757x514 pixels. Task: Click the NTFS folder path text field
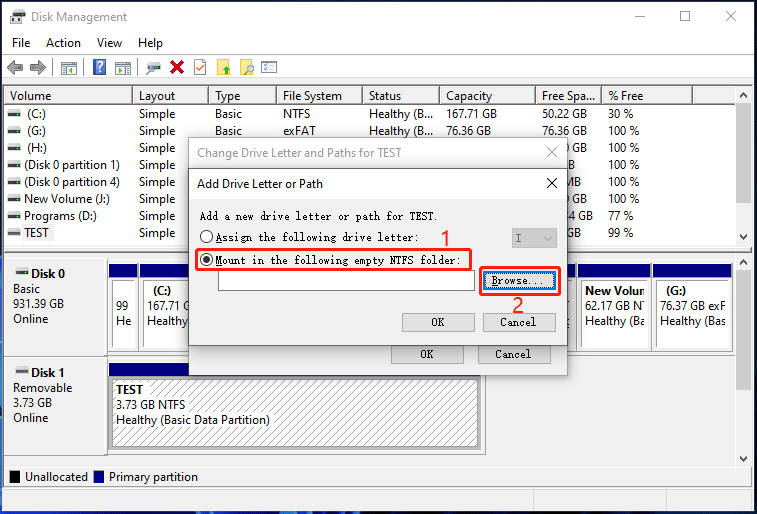pos(346,282)
